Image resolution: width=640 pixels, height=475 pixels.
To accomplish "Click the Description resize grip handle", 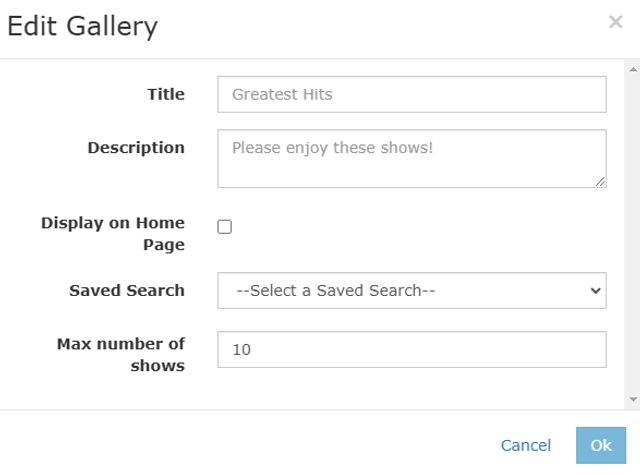I will point(600,181).
